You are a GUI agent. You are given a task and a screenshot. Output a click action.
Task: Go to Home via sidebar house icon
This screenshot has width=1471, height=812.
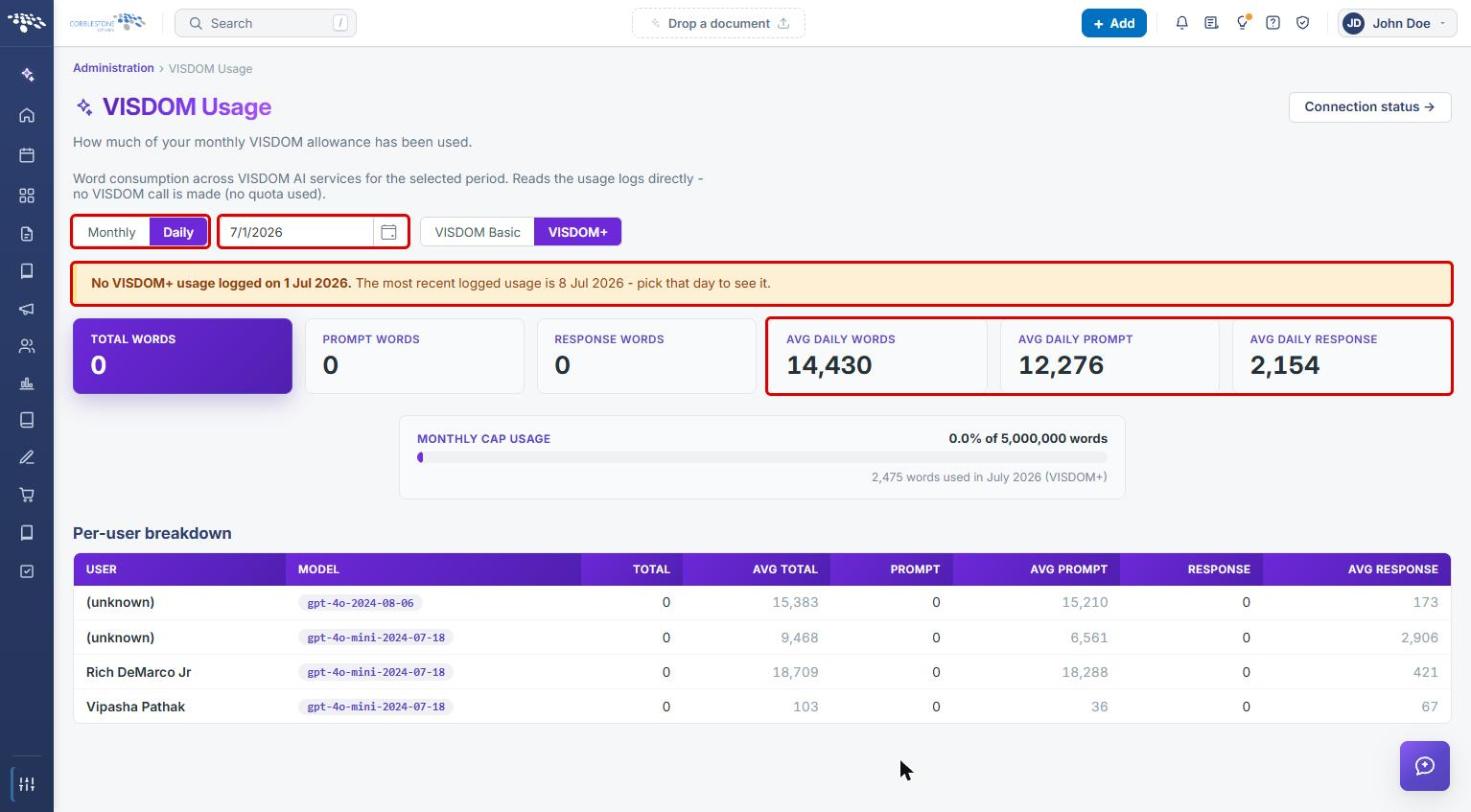coord(27,115)
